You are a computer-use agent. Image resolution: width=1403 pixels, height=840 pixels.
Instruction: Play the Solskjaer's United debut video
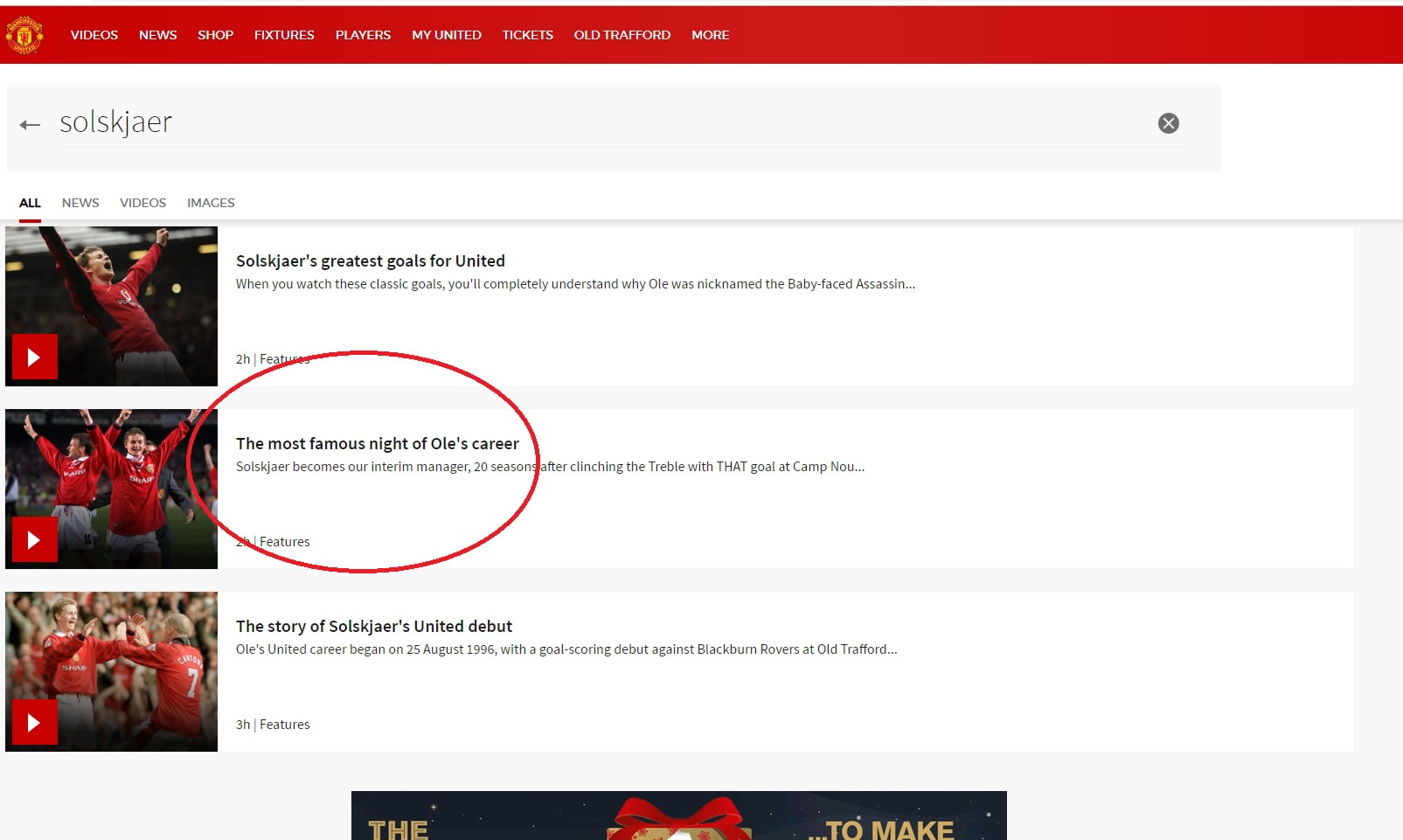35,722
